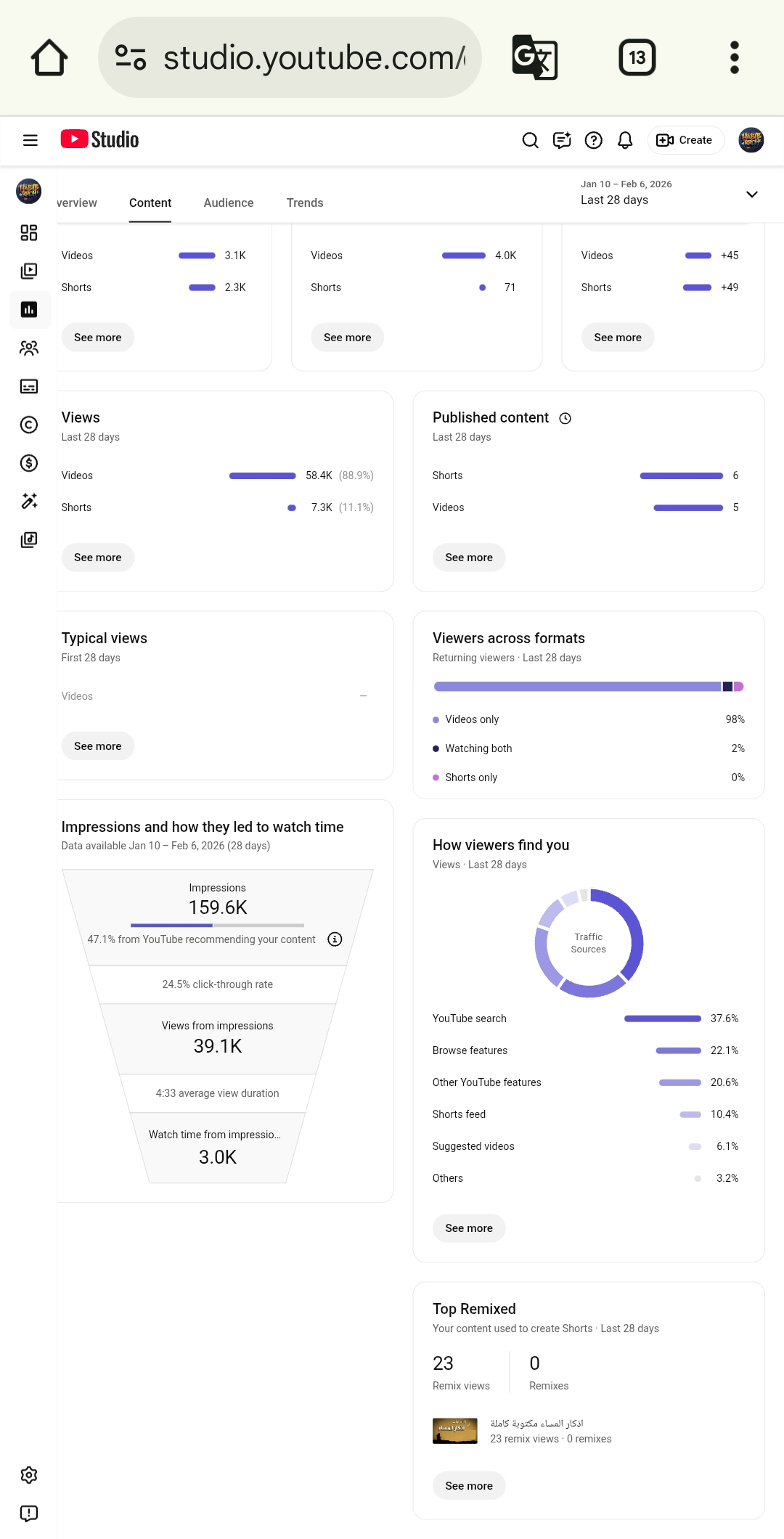
Task: Open the Copyright sidebar icon
Action: [29, 425]
